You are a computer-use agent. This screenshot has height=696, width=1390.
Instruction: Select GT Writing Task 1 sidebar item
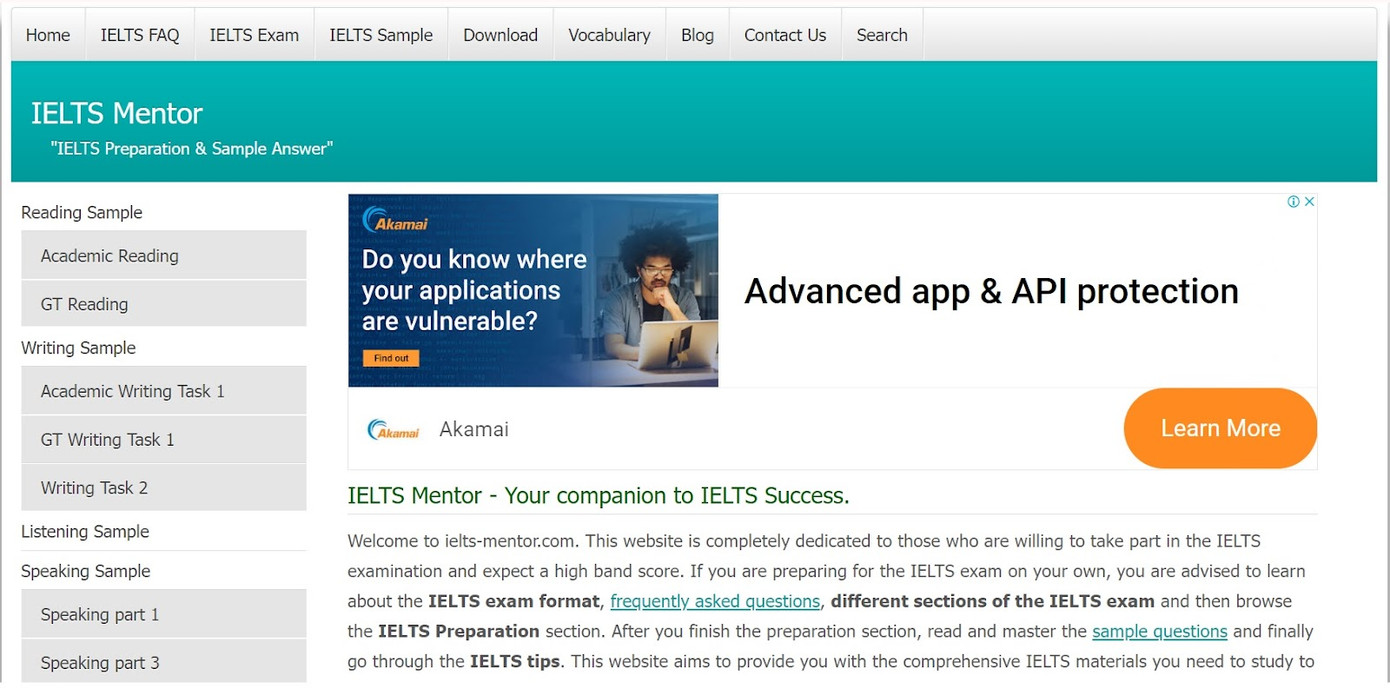point(108,440)
